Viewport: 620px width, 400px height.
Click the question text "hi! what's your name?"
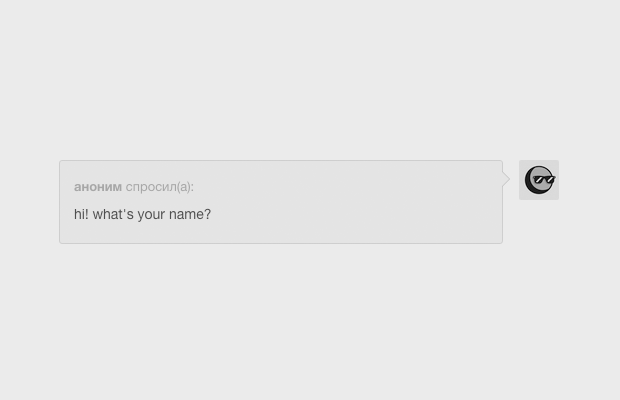tap(142, 214)
